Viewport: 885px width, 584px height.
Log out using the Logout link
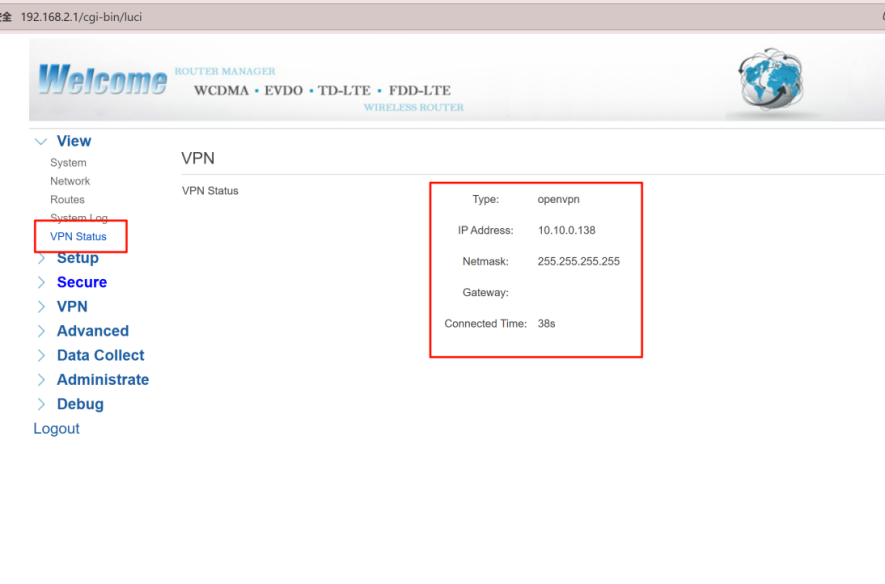click(56, 429)
